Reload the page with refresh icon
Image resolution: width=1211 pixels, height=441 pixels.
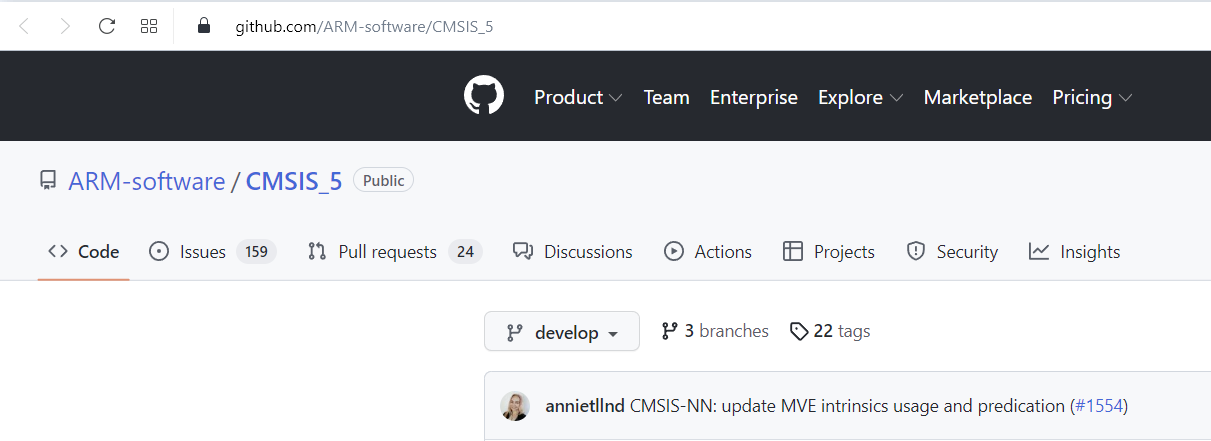(x=107, y=26)
